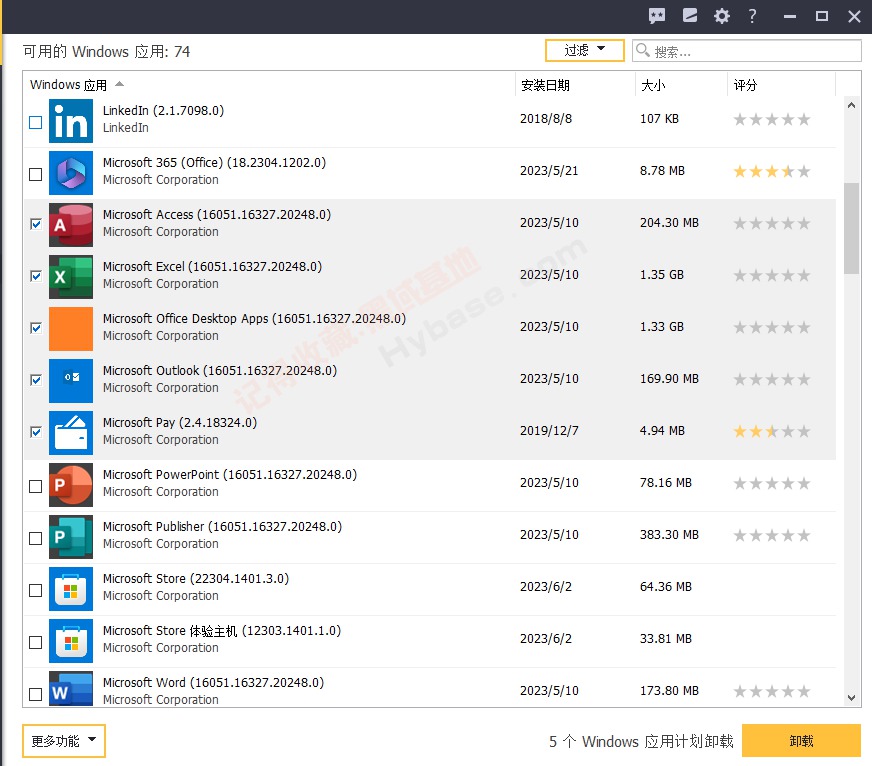Uncheck the Microsoft Pay checkbox

click(x=36, y=432)
